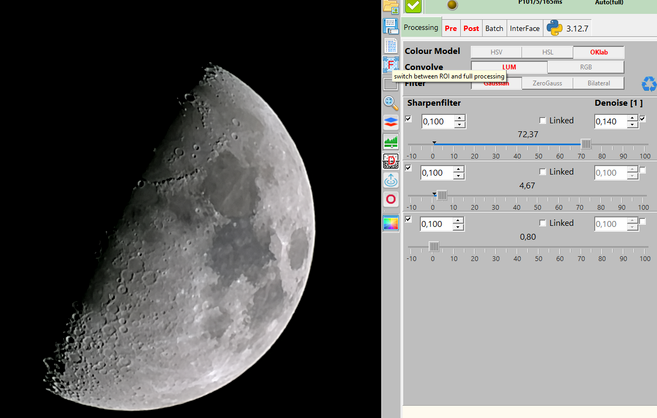Click the red circle icon in sidebar
This screenshot has width=657, height=418.
click(x=391, y=199)
